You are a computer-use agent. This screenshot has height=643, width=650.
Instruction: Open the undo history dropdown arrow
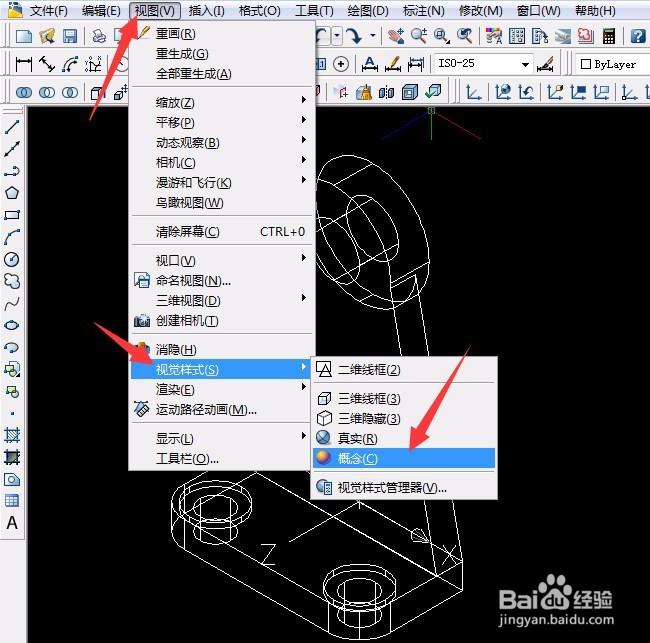pos(337,36)
